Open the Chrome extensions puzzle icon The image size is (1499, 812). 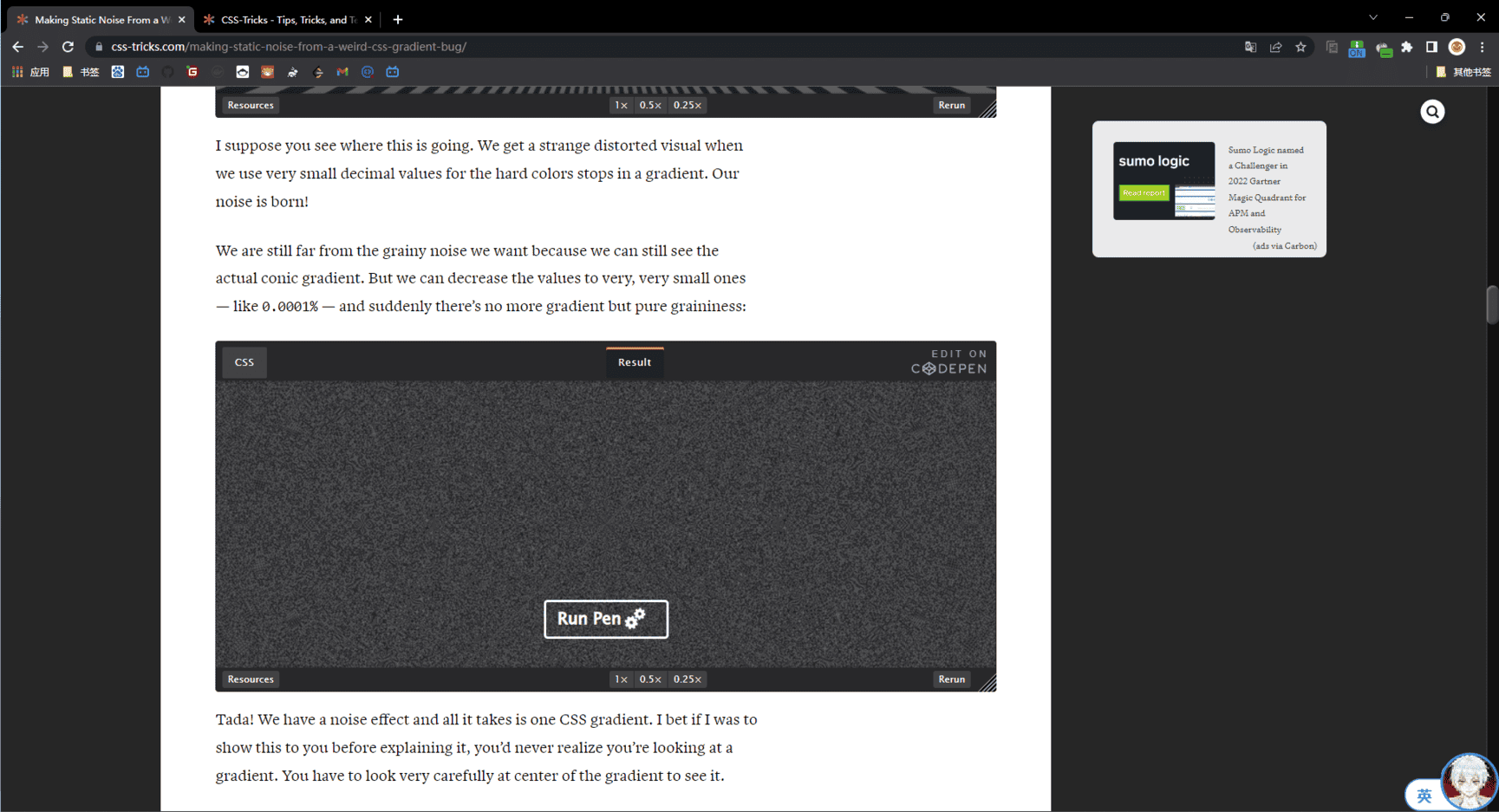click(1407, 47)
